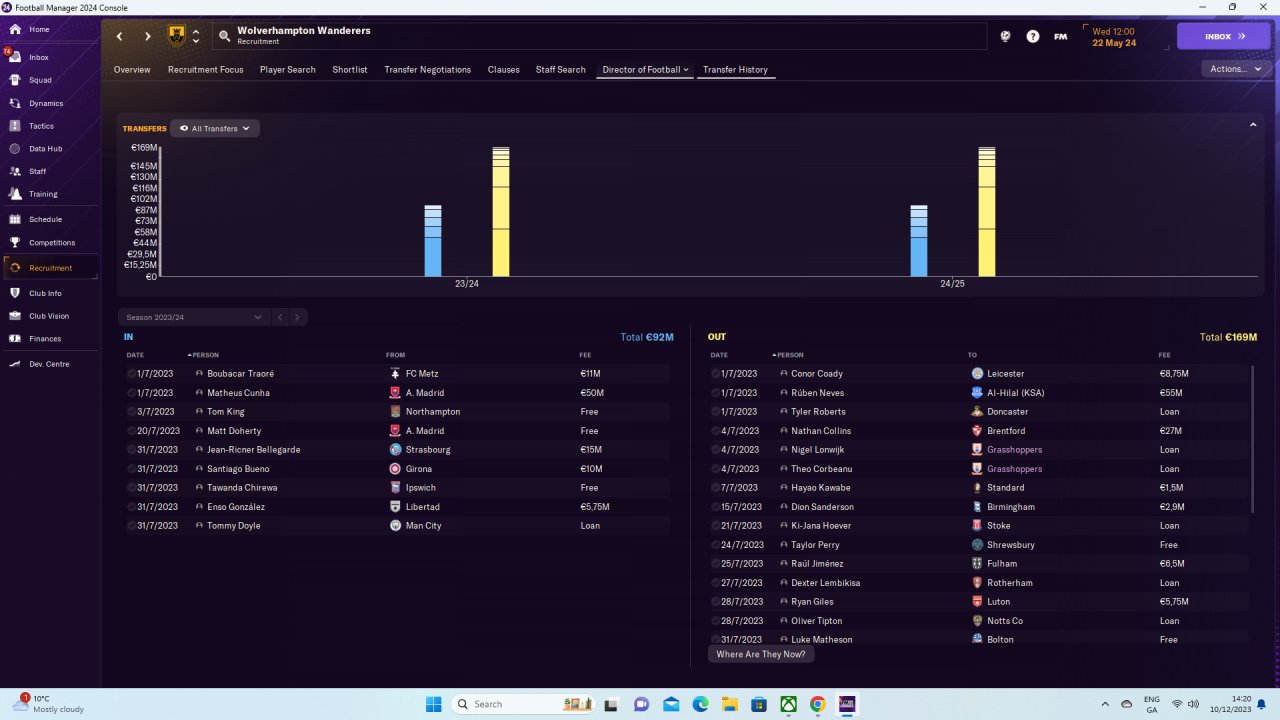Open Google Chrome from the taskbar
Screen dimensions: 1280x720
click(817, 704)
